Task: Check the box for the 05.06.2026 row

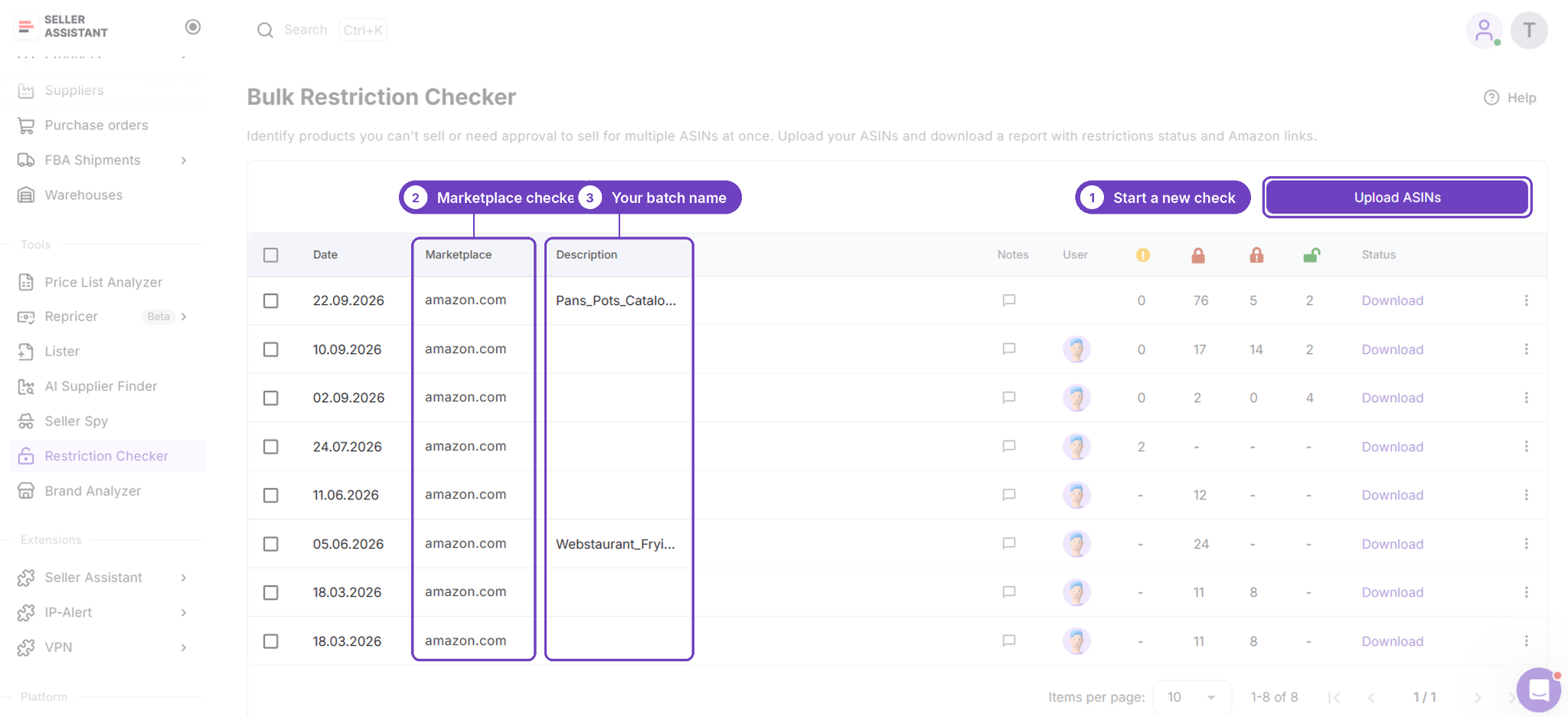Action: (x=271, y=544)
